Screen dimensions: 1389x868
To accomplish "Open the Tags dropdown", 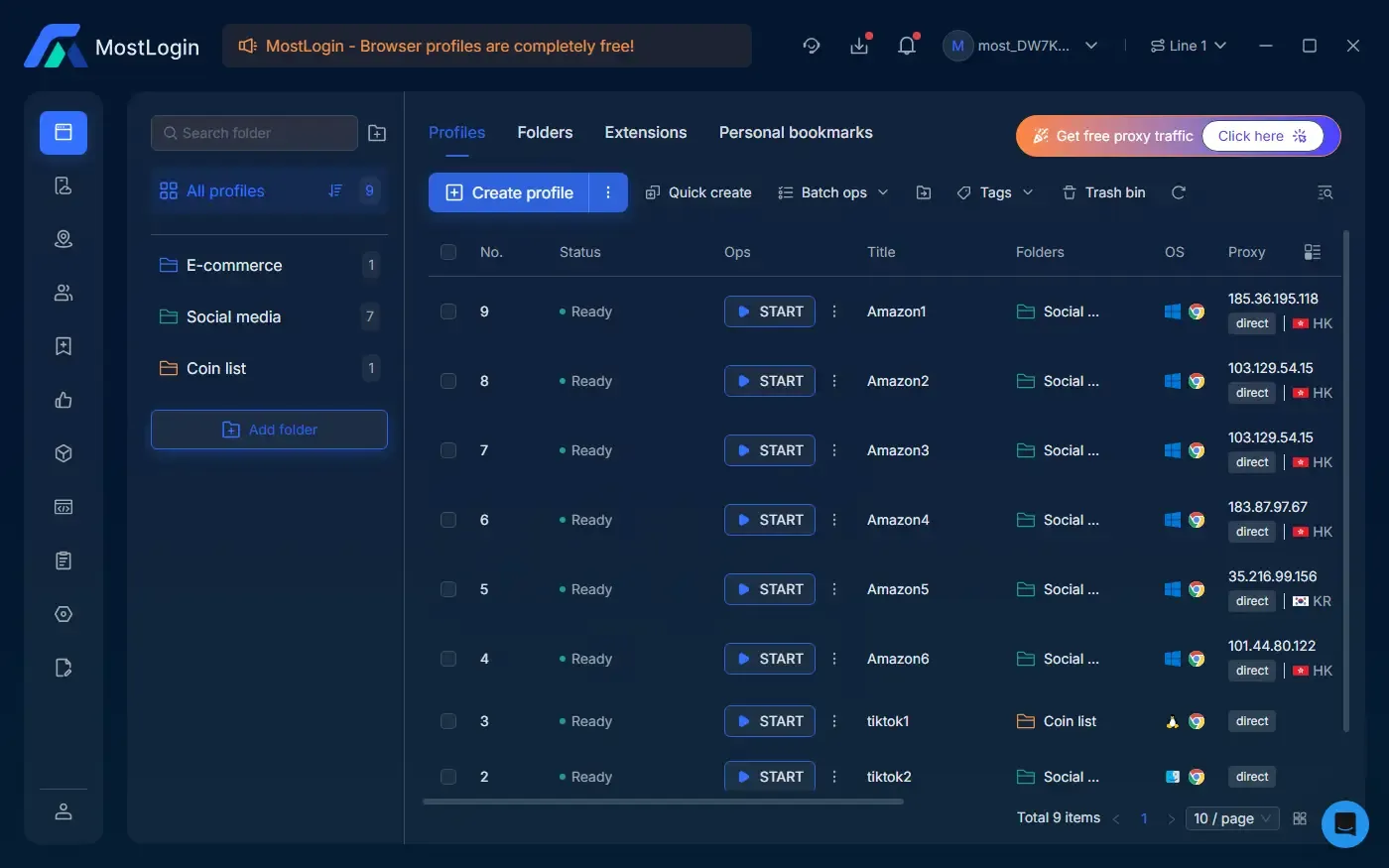I will pyautogui.click(x=994, y=192).
